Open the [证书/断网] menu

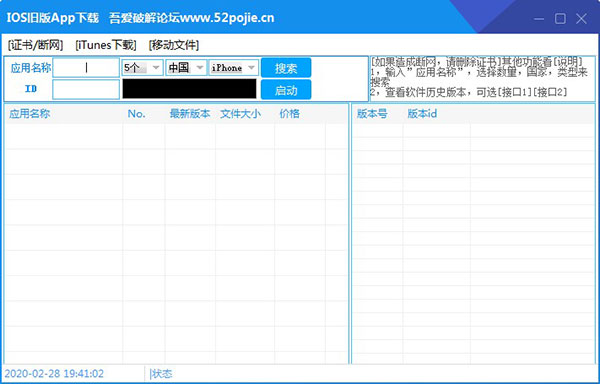(35, 45)
